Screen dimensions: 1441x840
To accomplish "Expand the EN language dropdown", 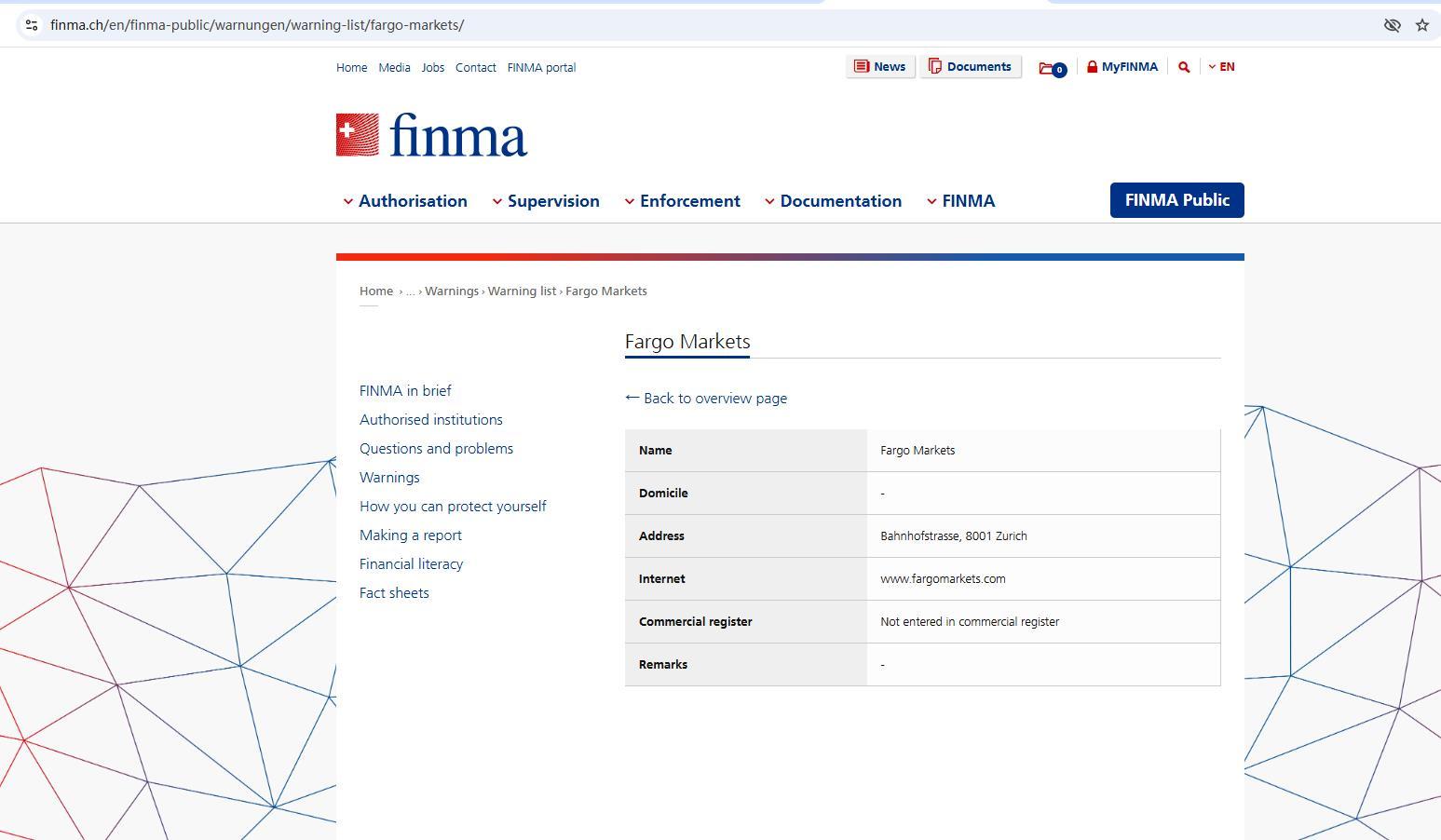I will pos(1221,67).
